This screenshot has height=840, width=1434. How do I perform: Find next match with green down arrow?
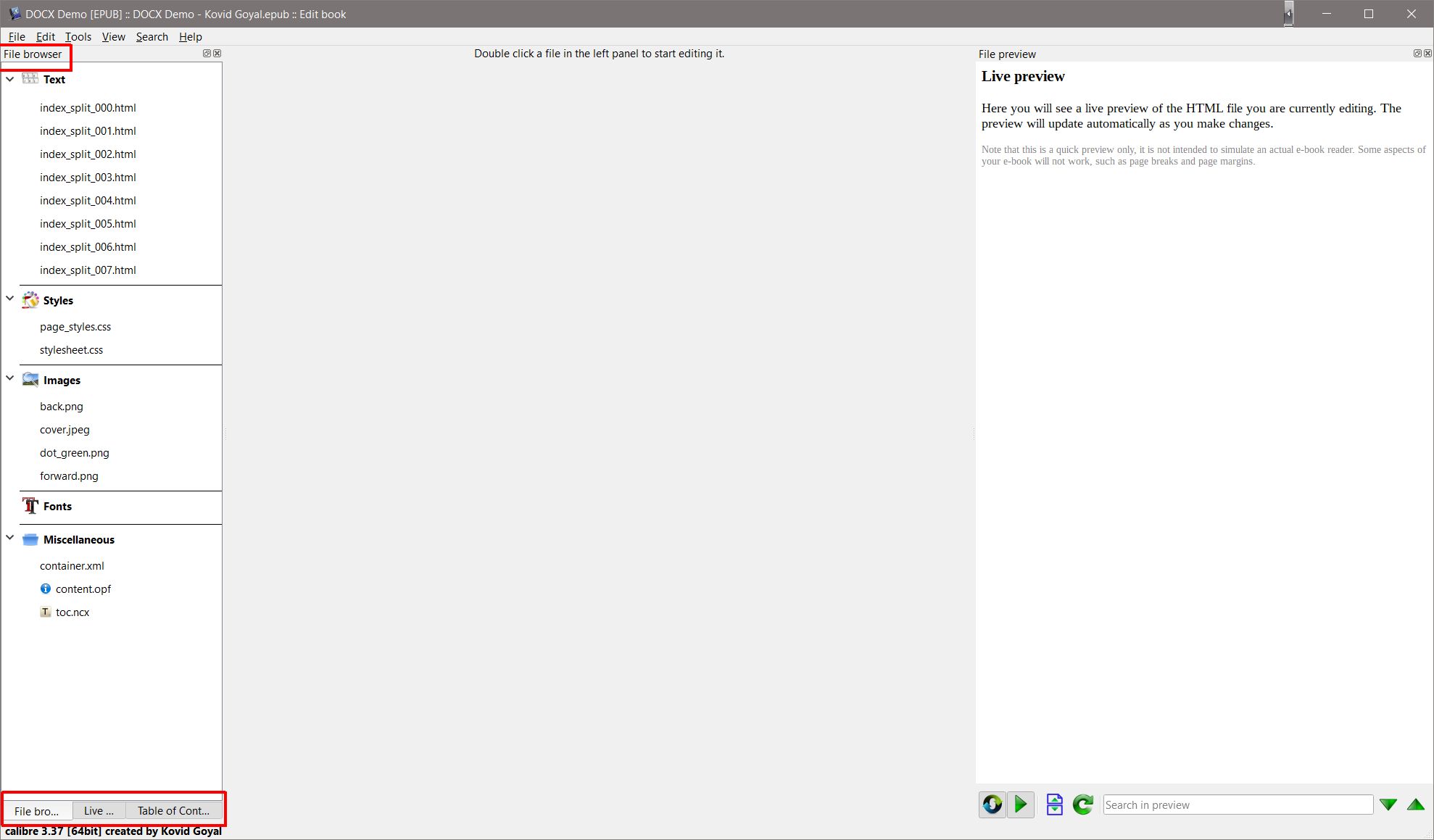tap(1388, 804)
